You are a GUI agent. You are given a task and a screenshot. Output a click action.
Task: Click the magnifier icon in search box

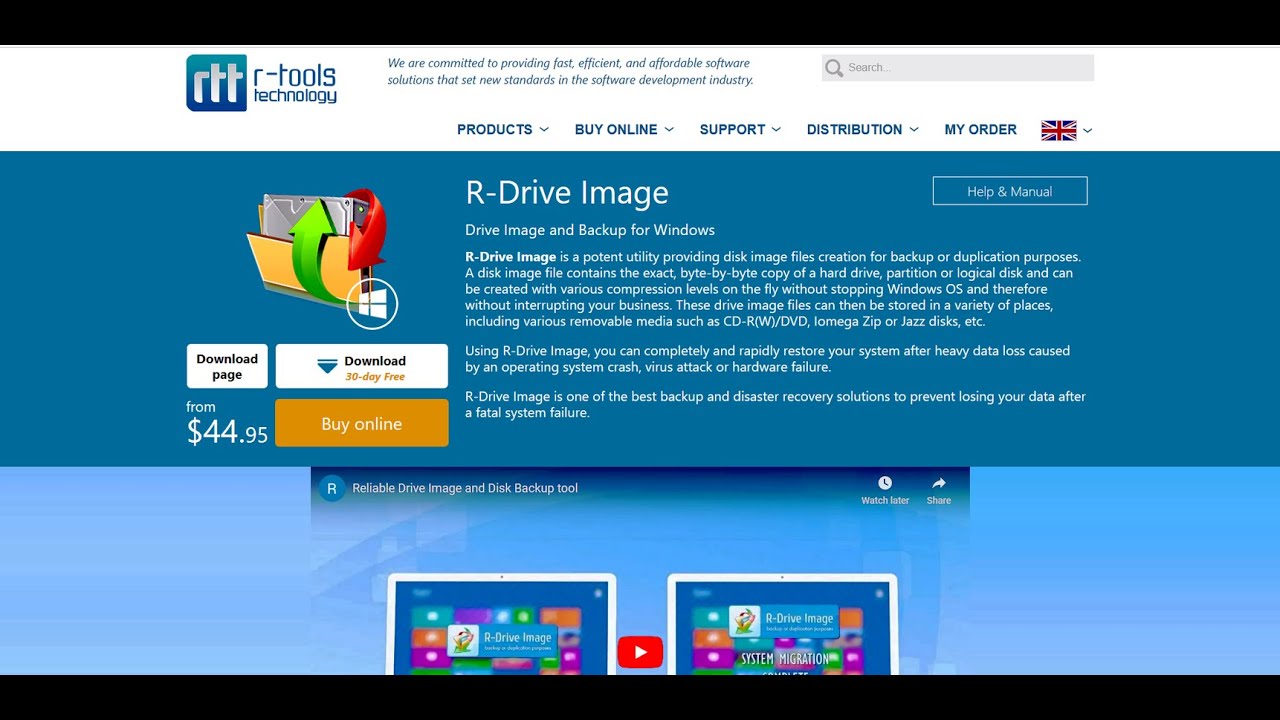835,68
